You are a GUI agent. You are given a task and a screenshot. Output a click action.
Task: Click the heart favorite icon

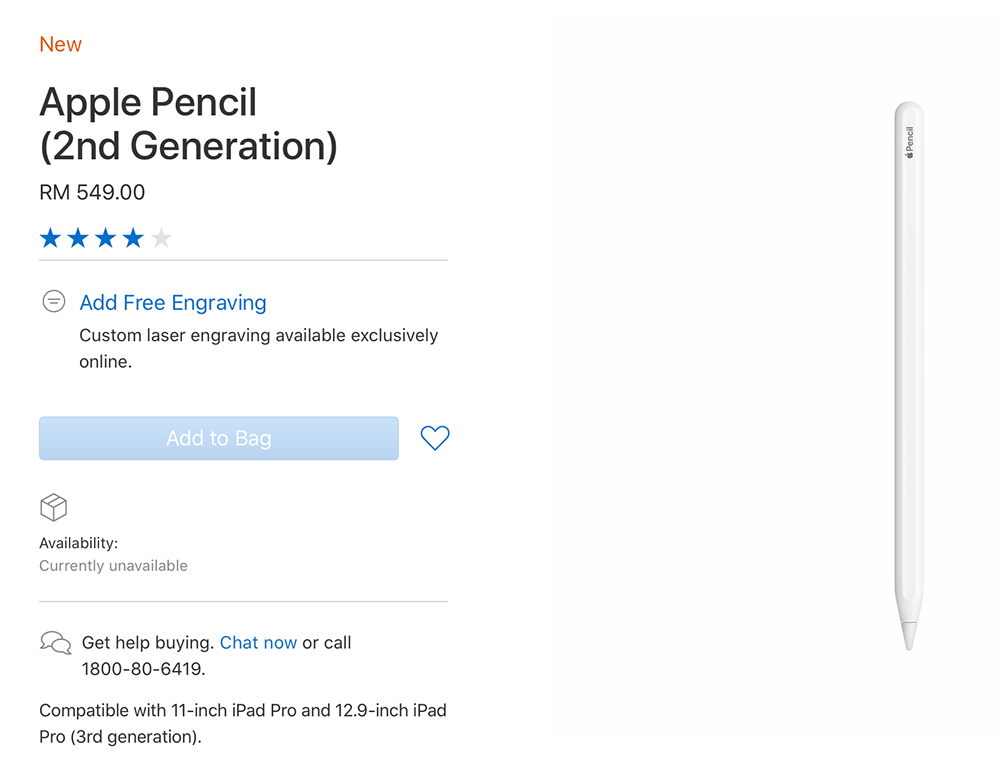pos(435,438)
